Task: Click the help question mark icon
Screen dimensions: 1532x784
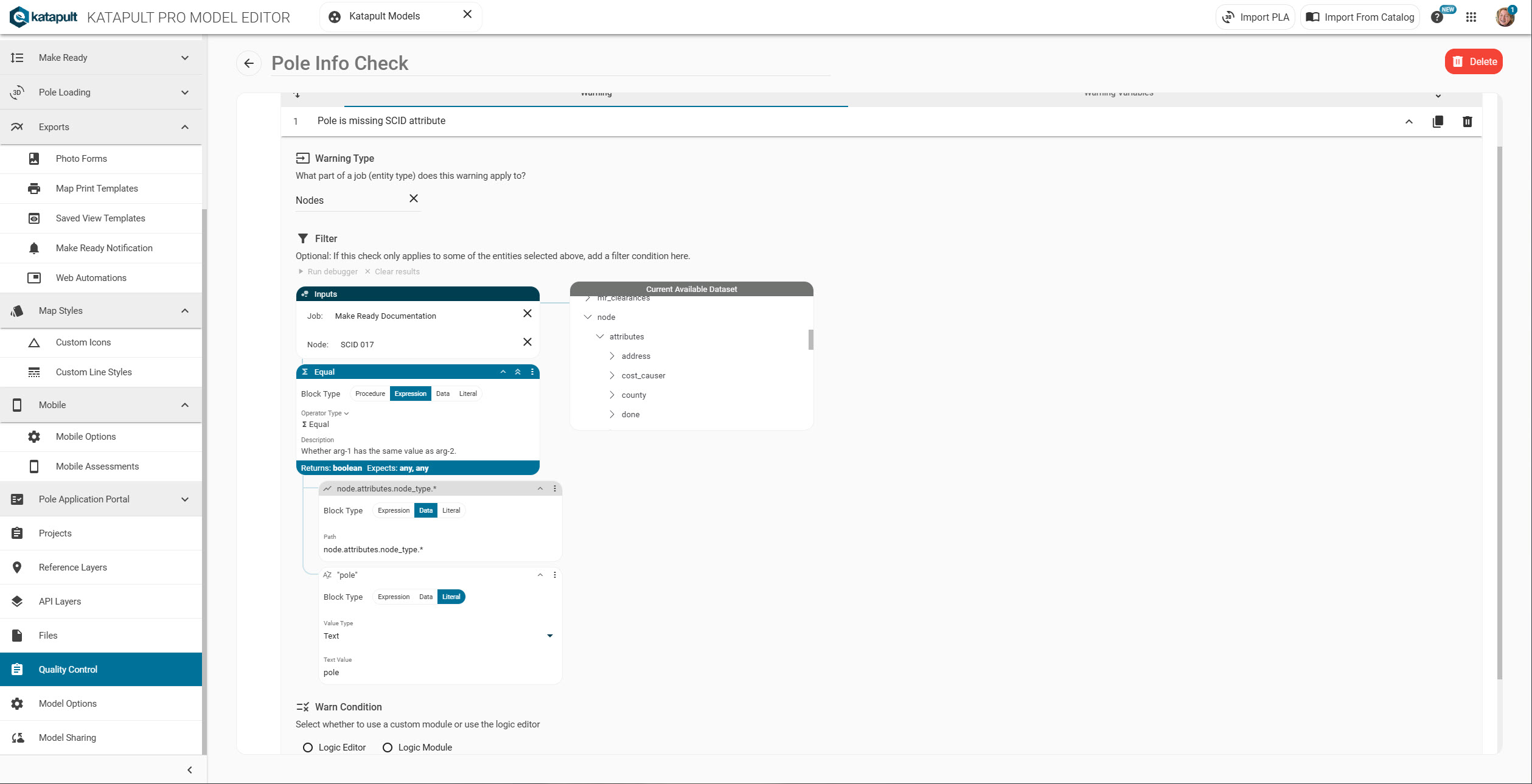Action: (x=1437, y=17)
